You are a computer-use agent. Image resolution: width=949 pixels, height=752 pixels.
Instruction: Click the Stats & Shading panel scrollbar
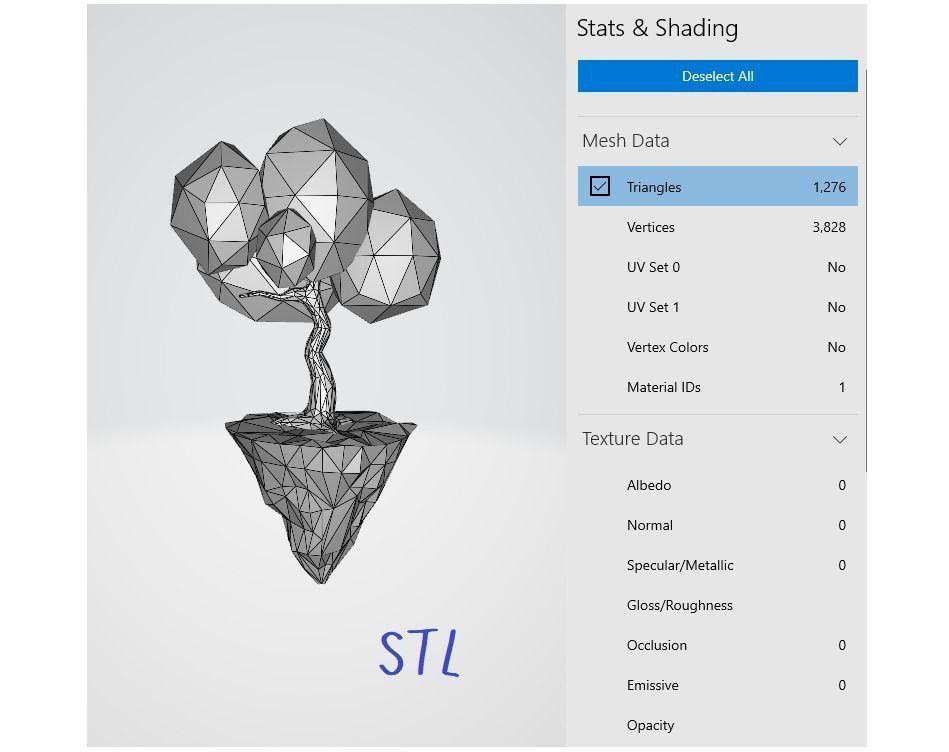(864, 270)
